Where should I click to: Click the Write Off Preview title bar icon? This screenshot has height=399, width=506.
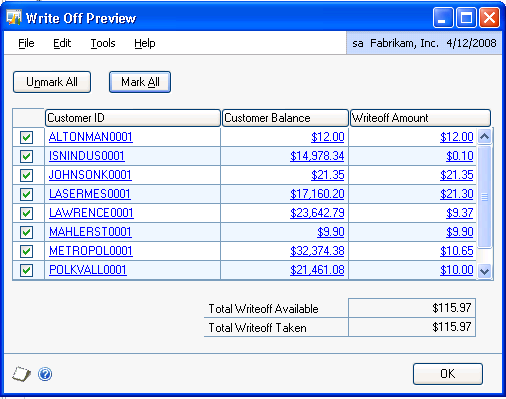coord(14,18)
